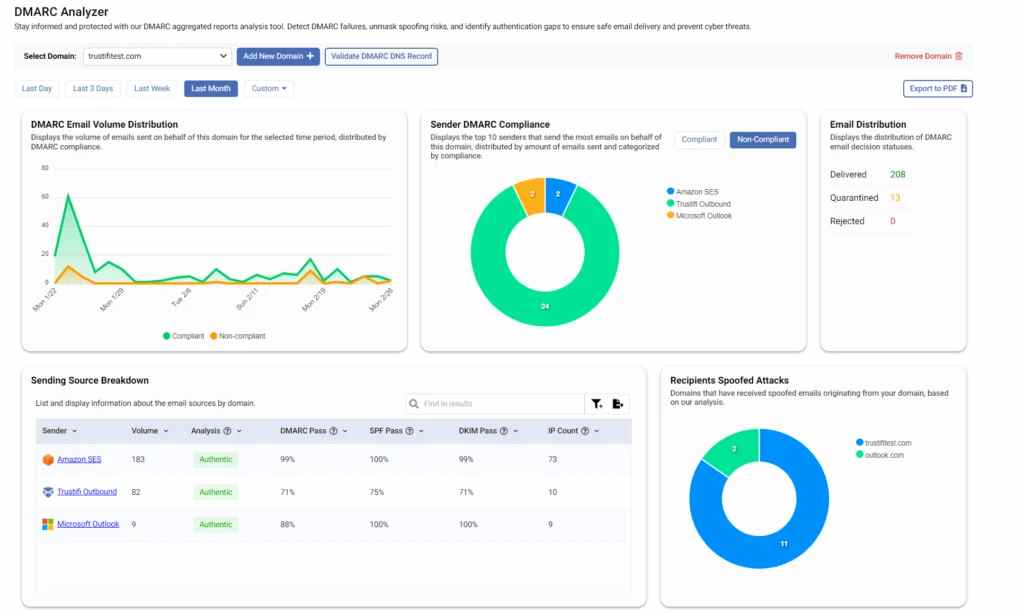This screenshot has height=613, width=1024.
Task: Toggle the Compliant legend in the volume chart
Action: pos(184,336)
